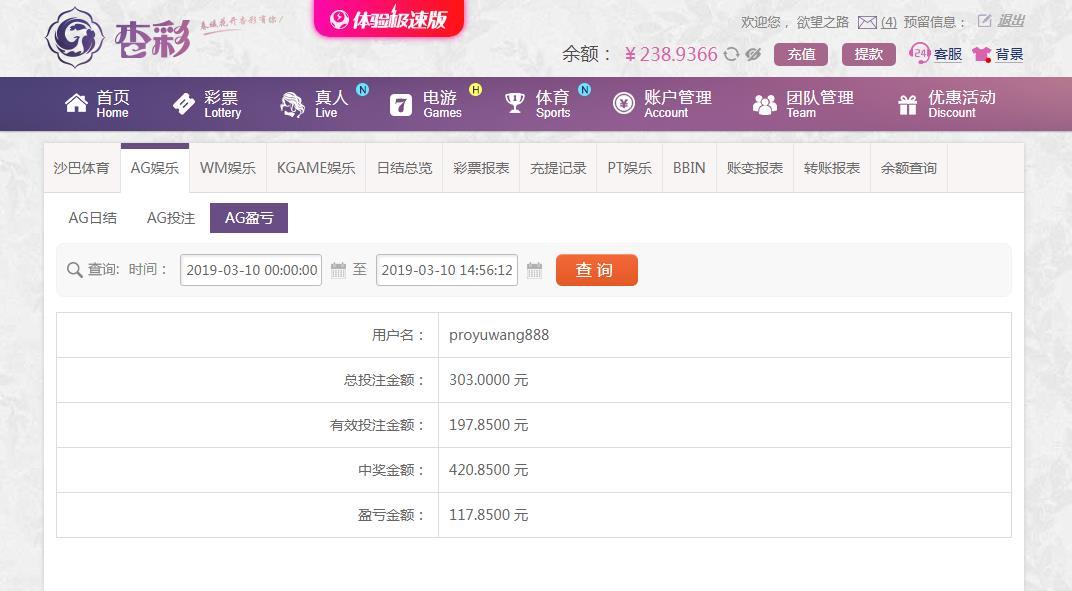This screenshot has height=591, width=1072.
Task: Switch to the WM娱乐 tab
Action: [x=228, y=168]
